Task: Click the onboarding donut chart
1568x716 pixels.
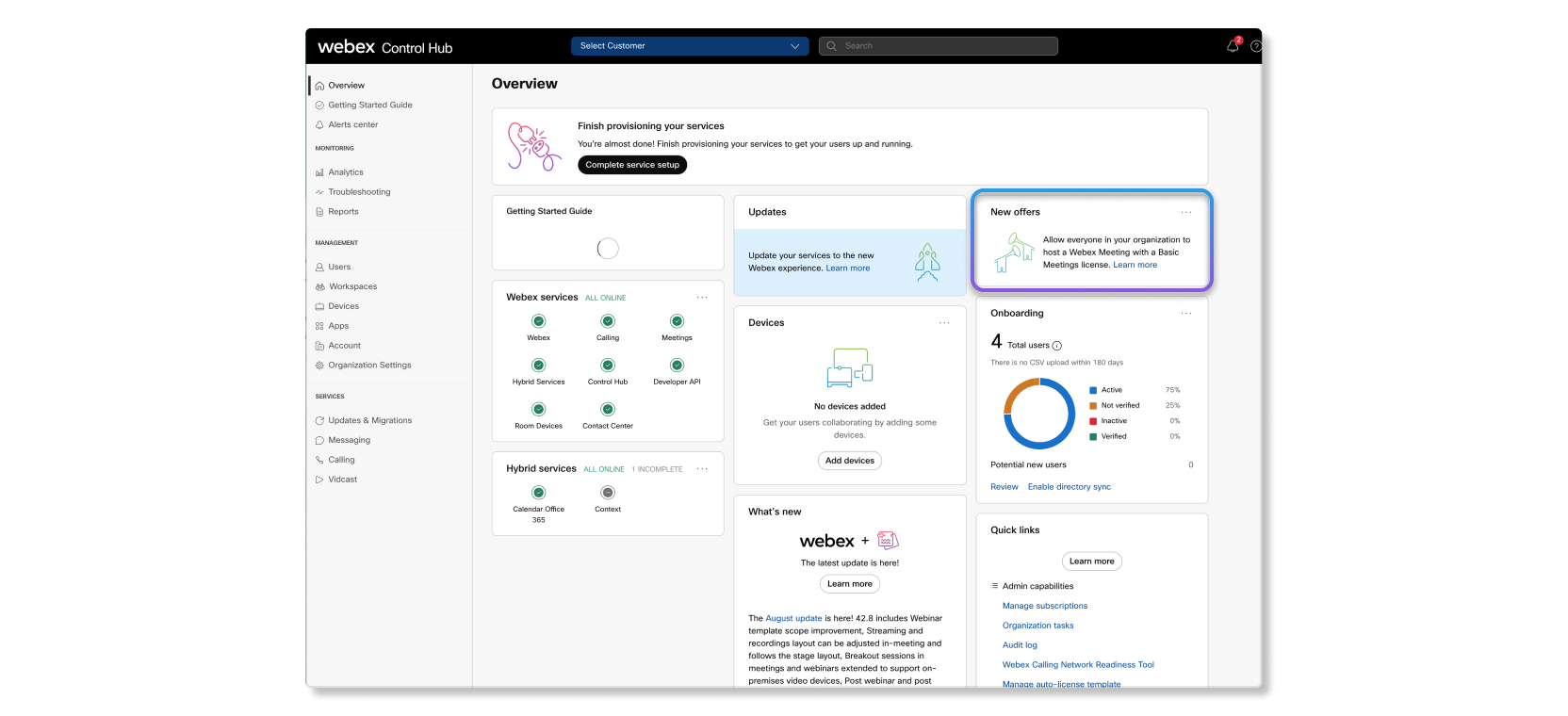Action: pos(1039,414)
